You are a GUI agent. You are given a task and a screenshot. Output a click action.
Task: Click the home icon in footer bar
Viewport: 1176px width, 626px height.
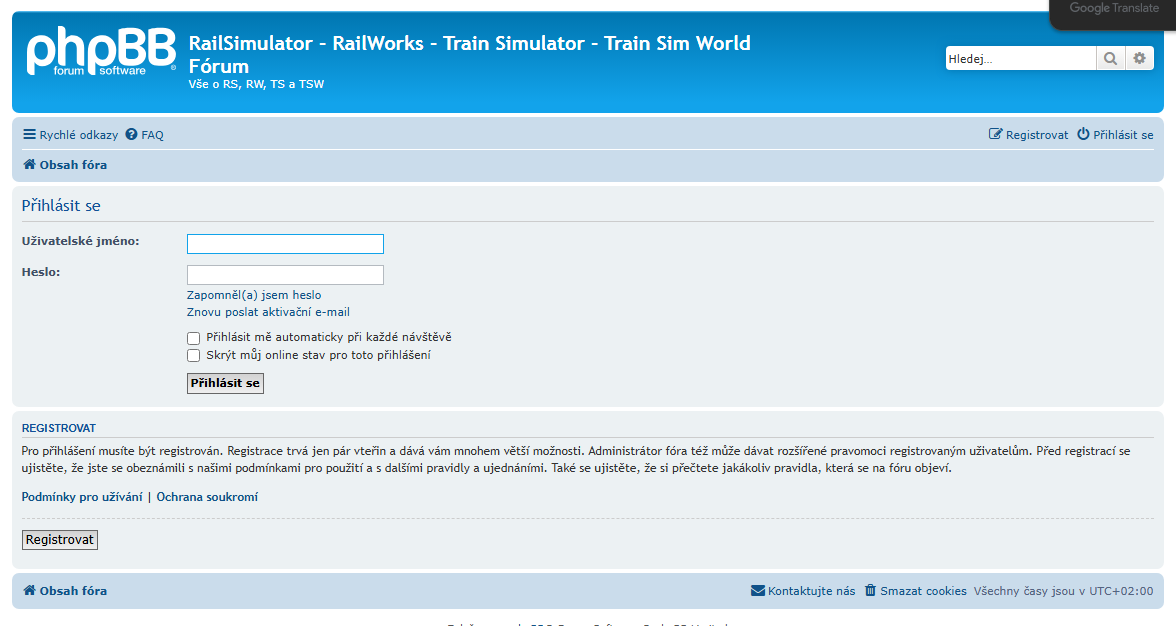click(29, 590)
